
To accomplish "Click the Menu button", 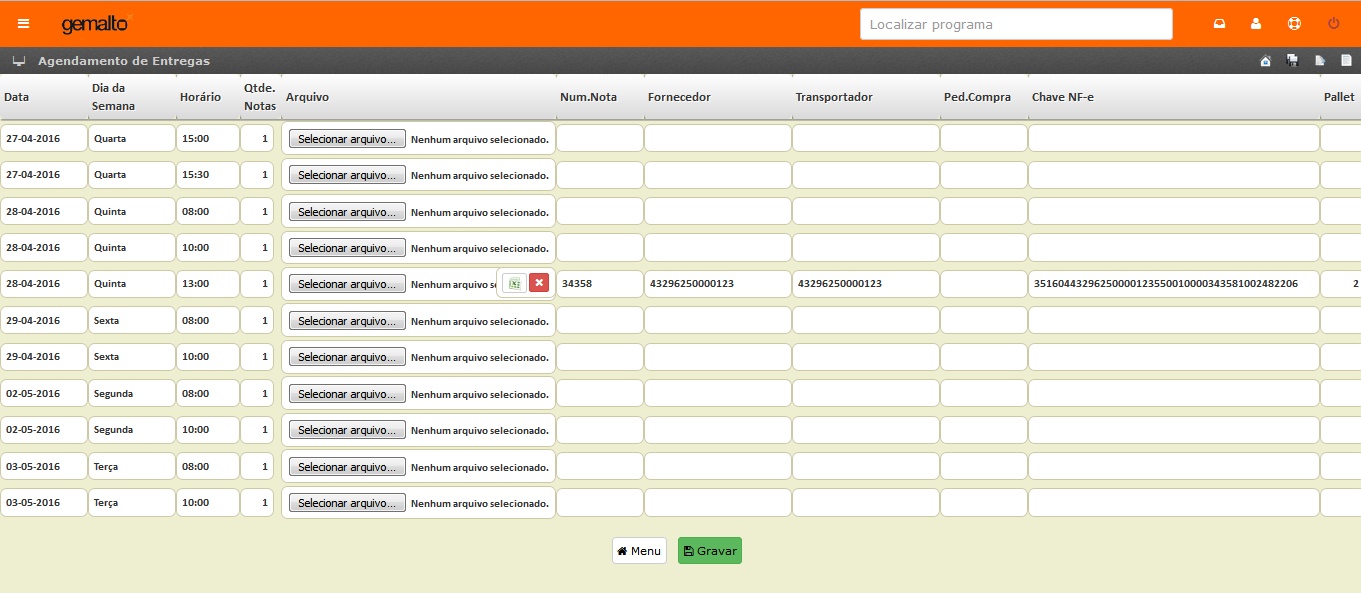I will (x=639, y=551).
